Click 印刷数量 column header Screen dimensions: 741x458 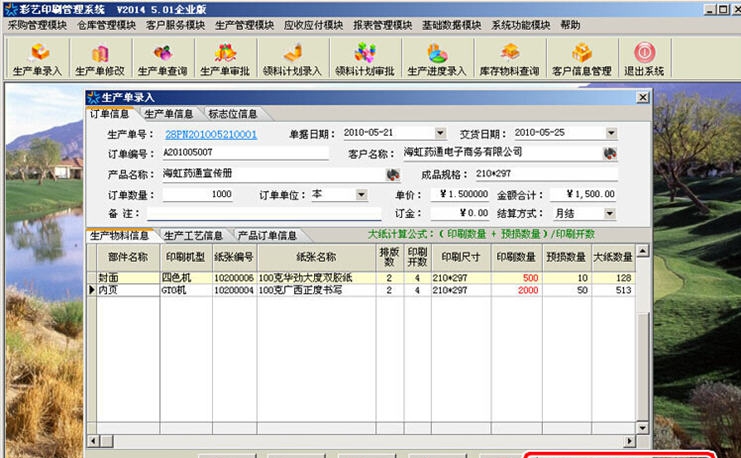tap(517, 257)
